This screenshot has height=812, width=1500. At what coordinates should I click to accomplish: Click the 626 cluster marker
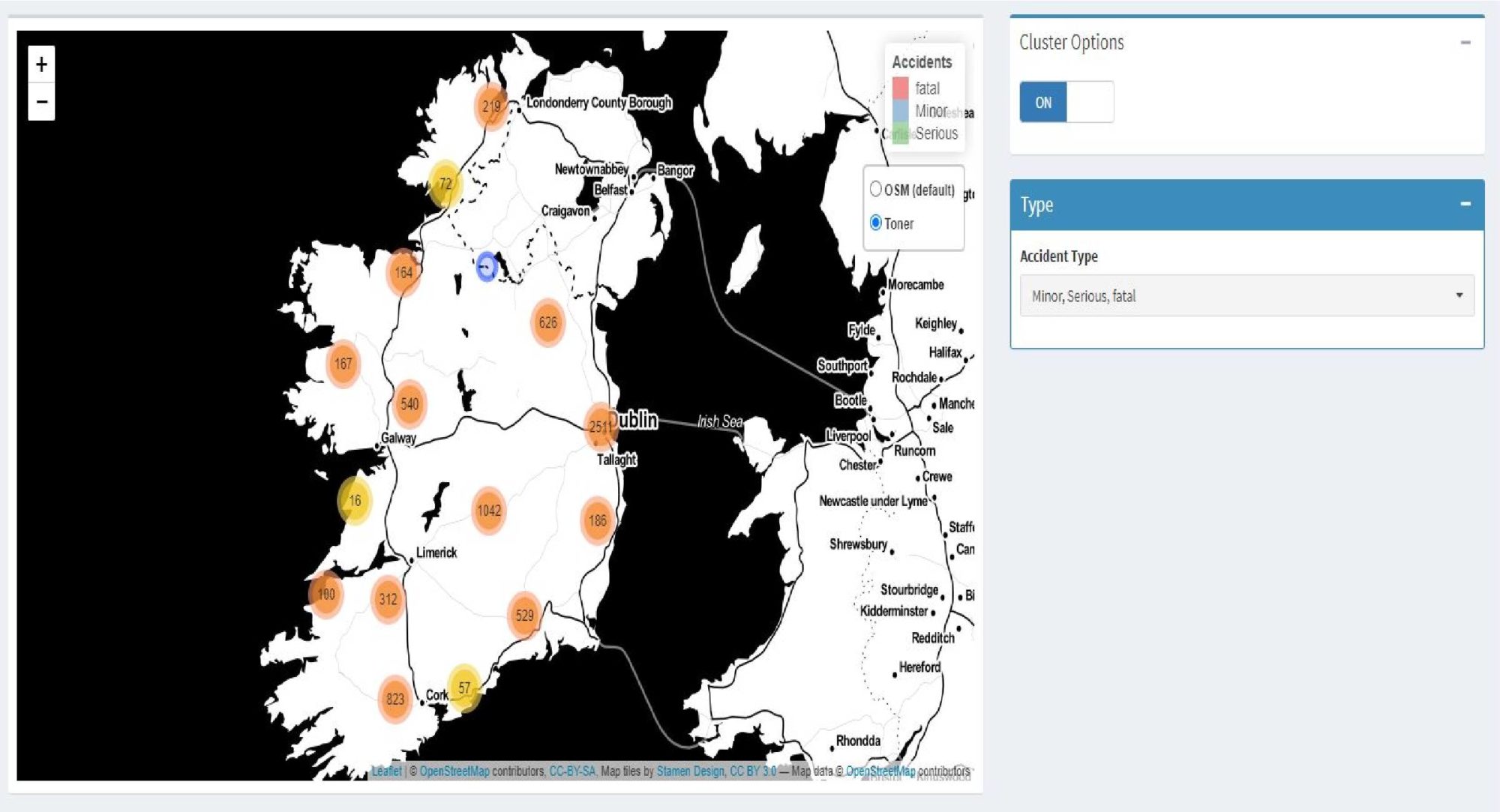click(547, 322)
